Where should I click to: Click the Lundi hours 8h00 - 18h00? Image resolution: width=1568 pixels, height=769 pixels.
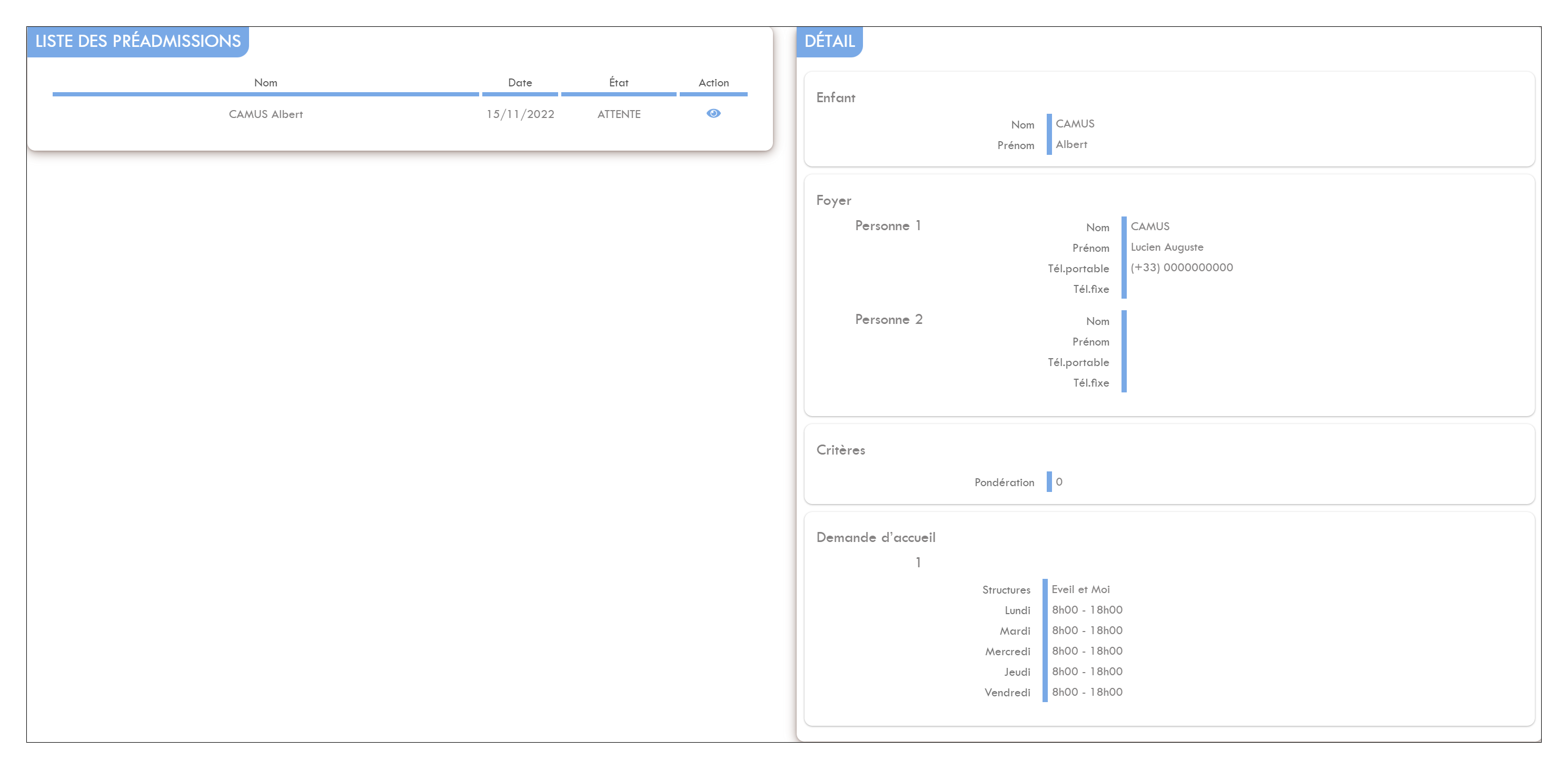pos(1087,610)
